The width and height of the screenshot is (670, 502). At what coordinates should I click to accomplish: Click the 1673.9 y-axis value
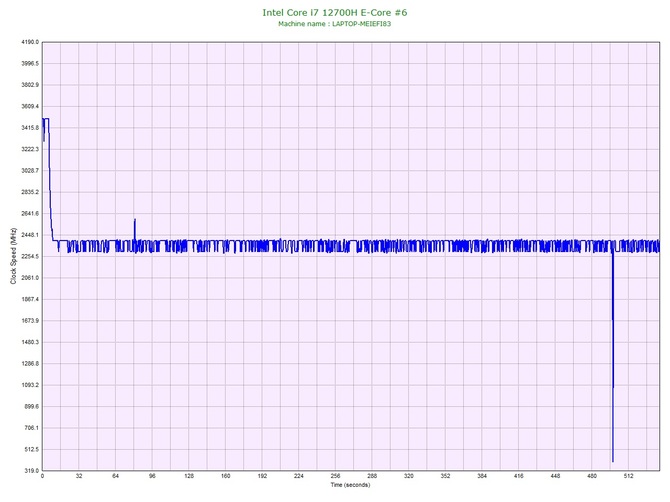pyautogui.click(x=30, y=320)
